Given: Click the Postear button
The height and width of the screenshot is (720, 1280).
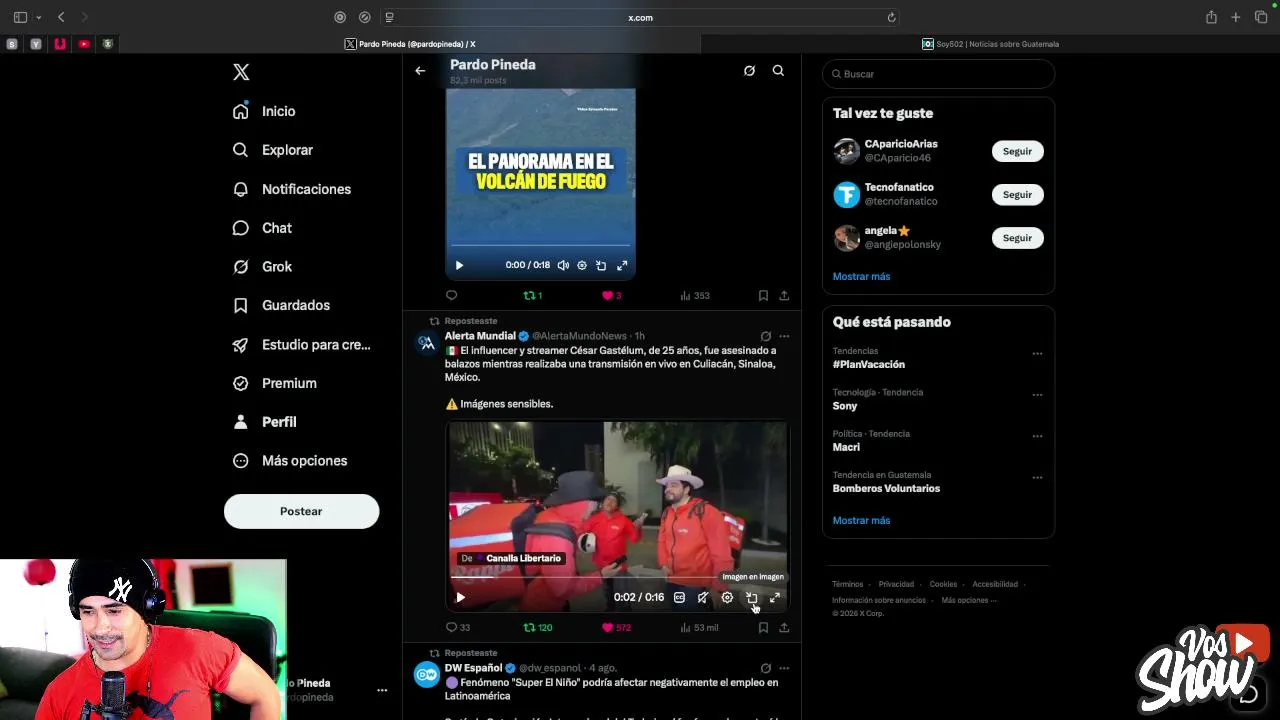Looking at the screenshot, I should coord(301,511).
